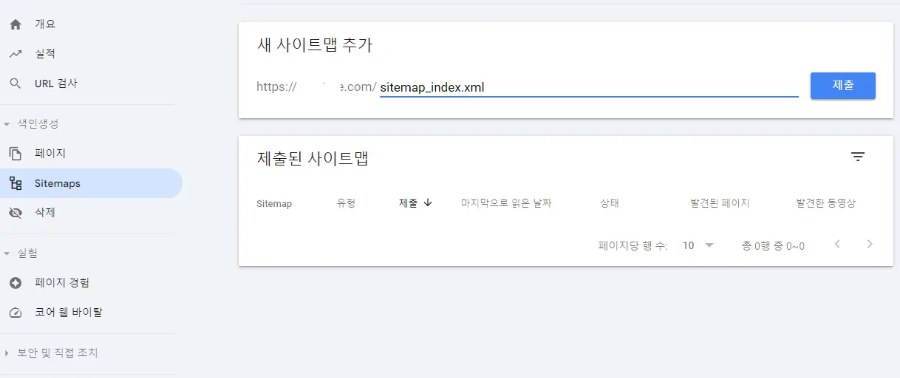
Task: Click the 총 0행 중 0~0 text
Action: (x=773, y=246)
